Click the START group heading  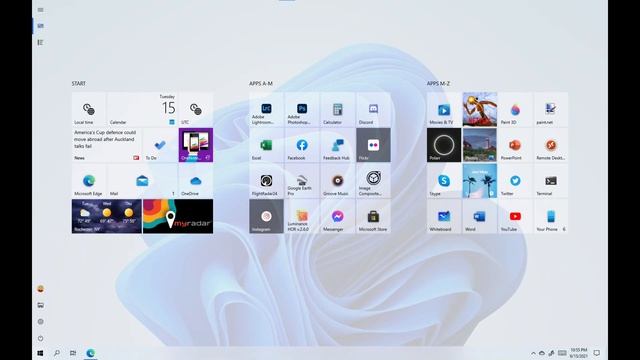79,84
